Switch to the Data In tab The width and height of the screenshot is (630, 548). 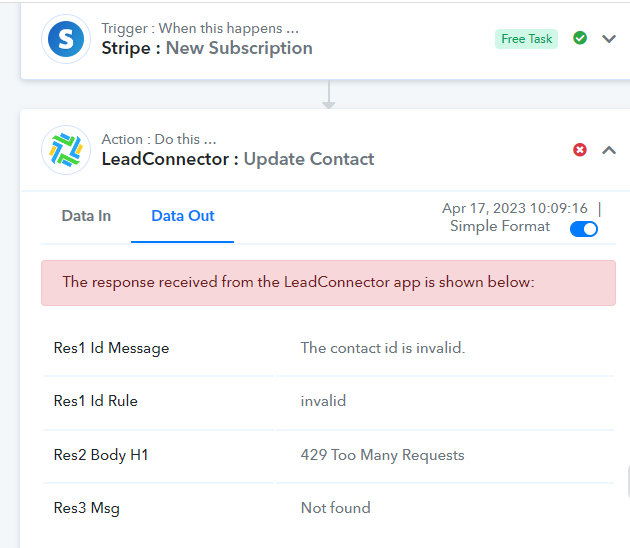(x=86, y=216)
